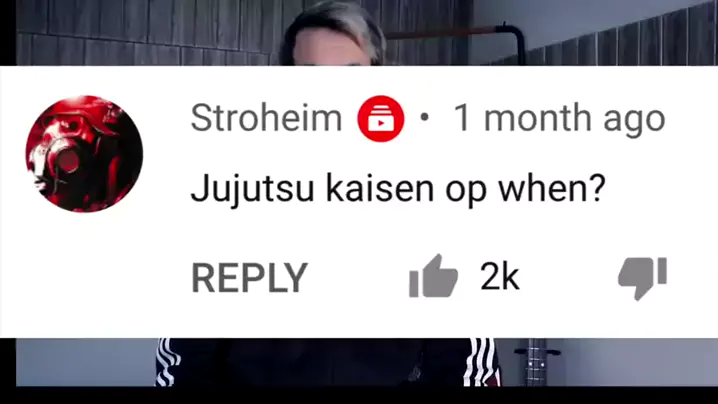
Task: Select the 'Jujutsu kaisen op when?' comment text
Action: (398, 189)
